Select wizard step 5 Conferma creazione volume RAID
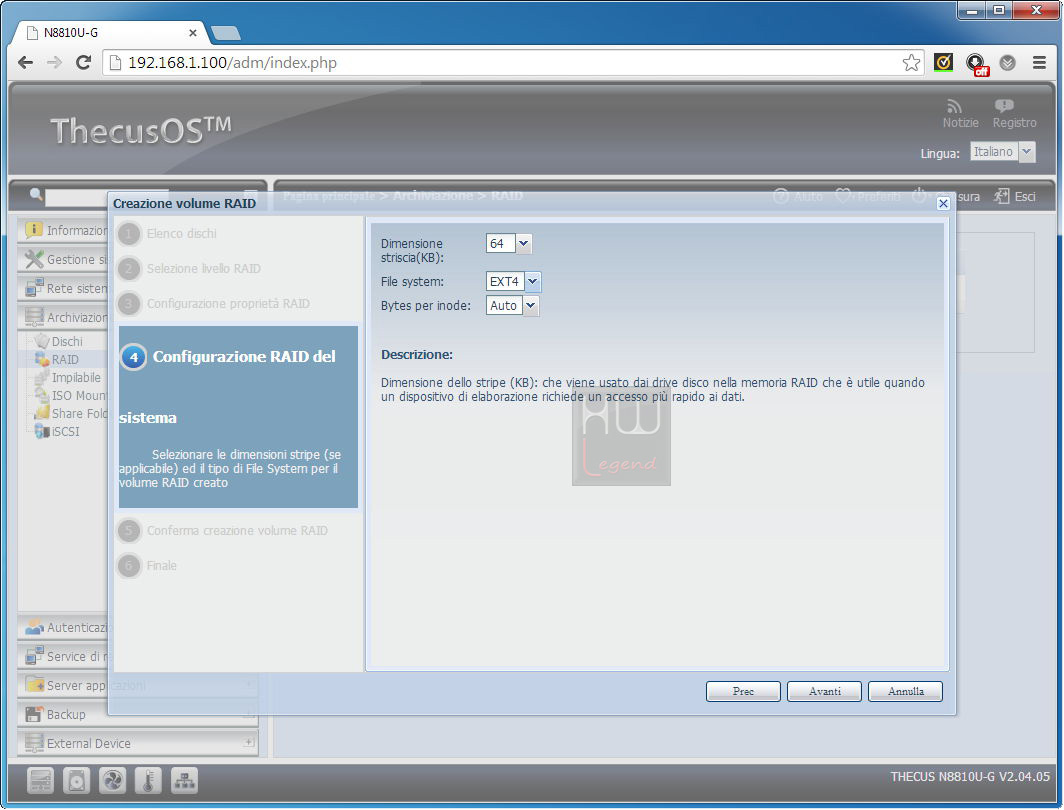The width and height of the screenshot is (1064, 810). tap(223, 531)
